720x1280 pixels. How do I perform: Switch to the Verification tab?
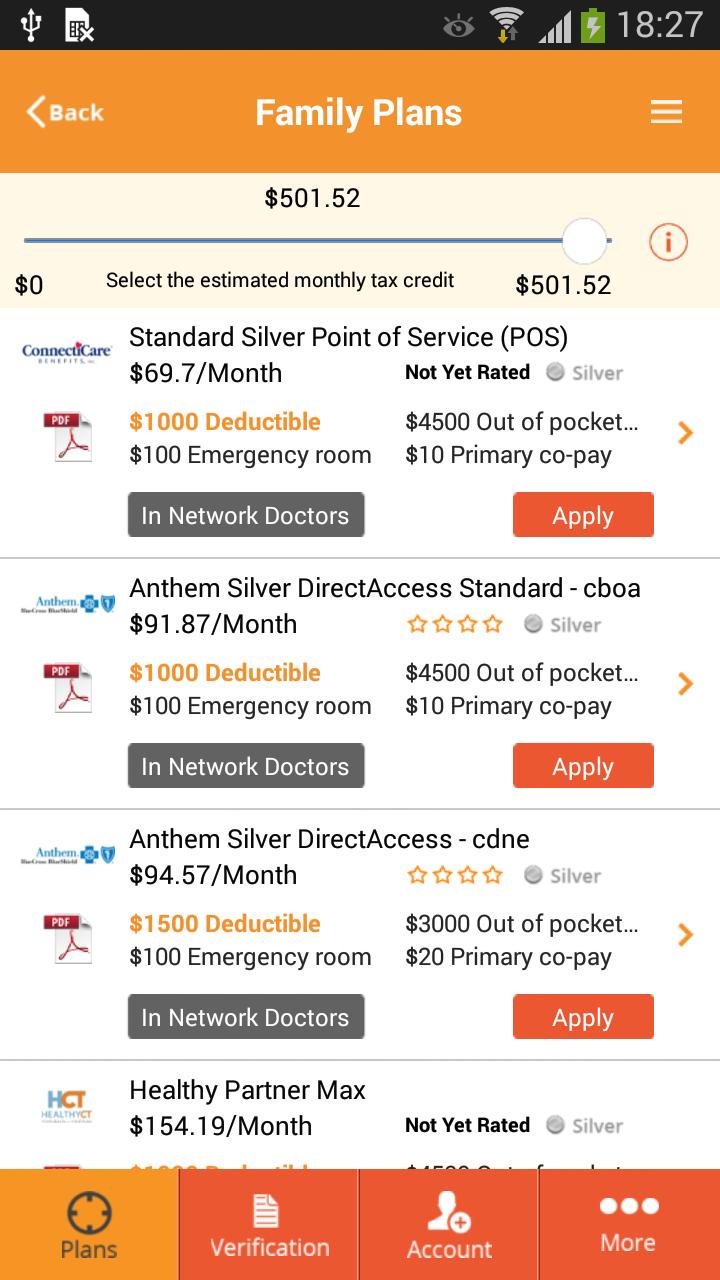269,1225
